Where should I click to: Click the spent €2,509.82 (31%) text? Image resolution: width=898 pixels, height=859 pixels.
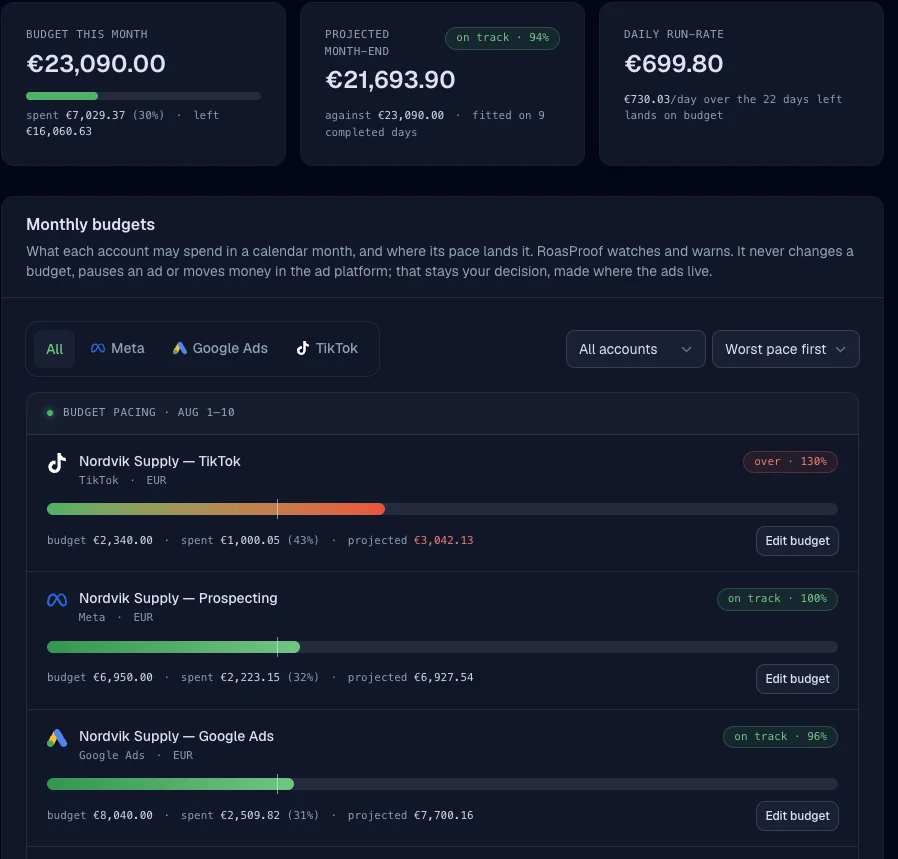pos(250,815)
